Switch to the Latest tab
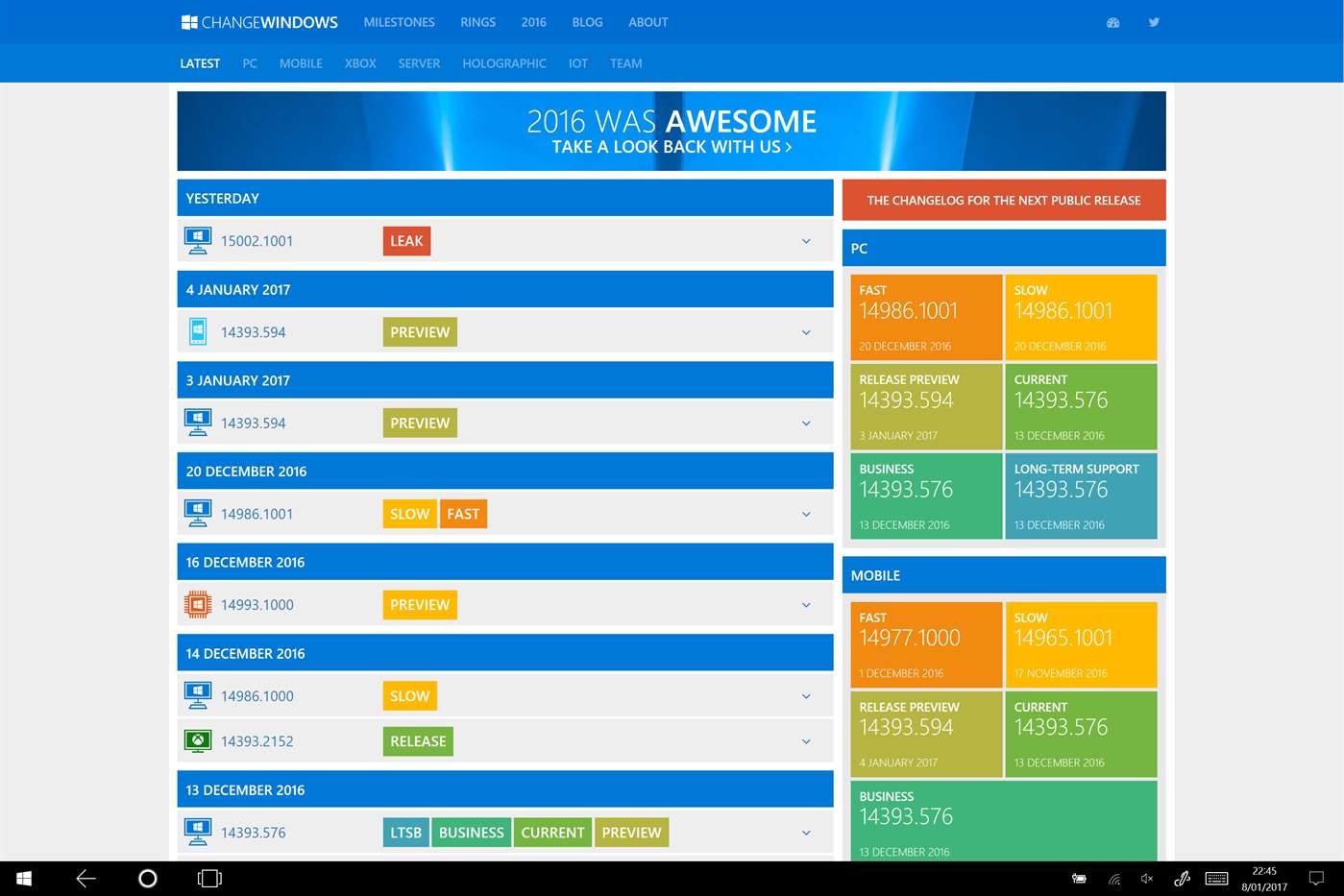This screenshot has height=896, width=1344. coord(200,63)
